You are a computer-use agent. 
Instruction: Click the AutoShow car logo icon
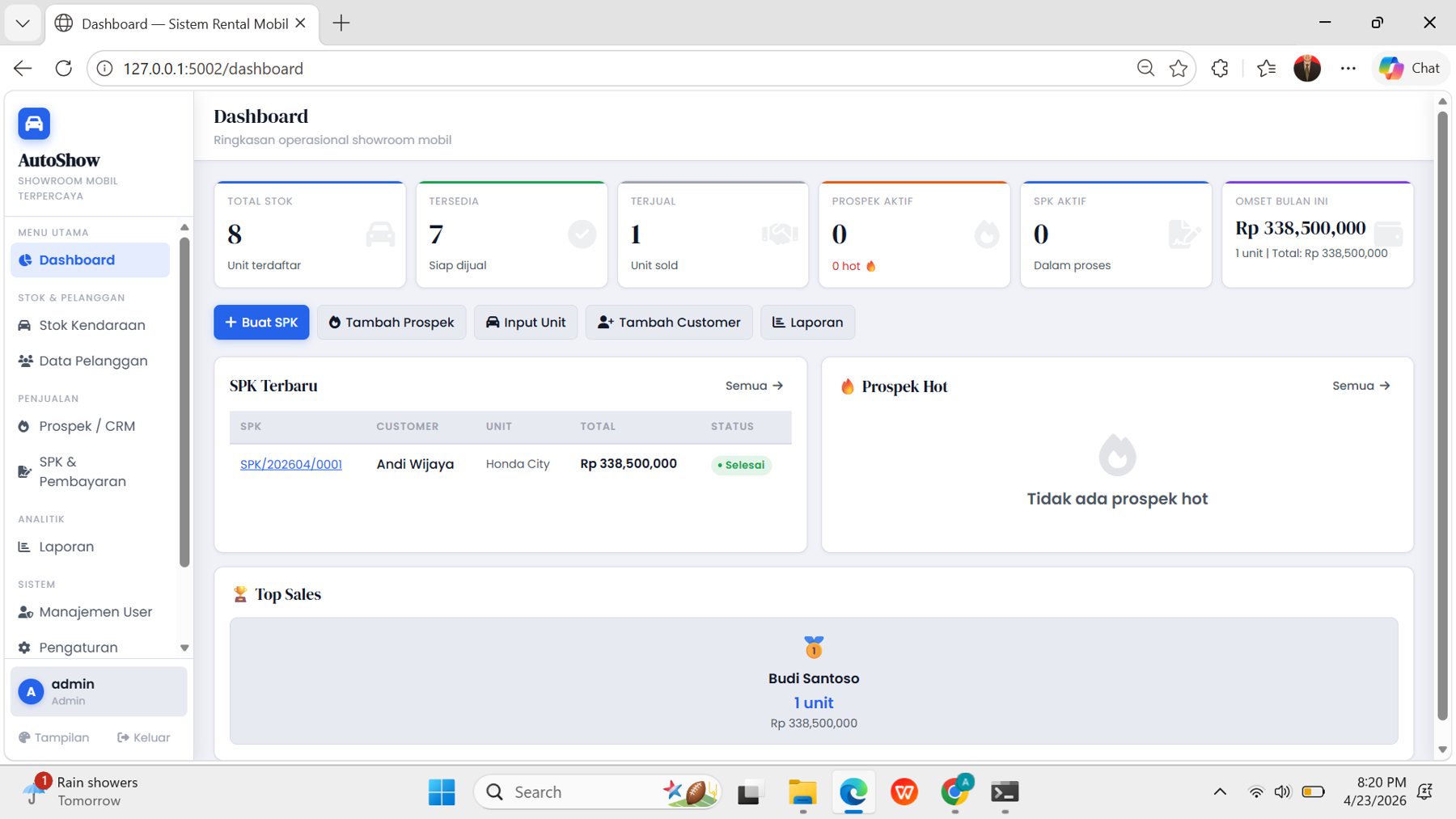[34, 124]
